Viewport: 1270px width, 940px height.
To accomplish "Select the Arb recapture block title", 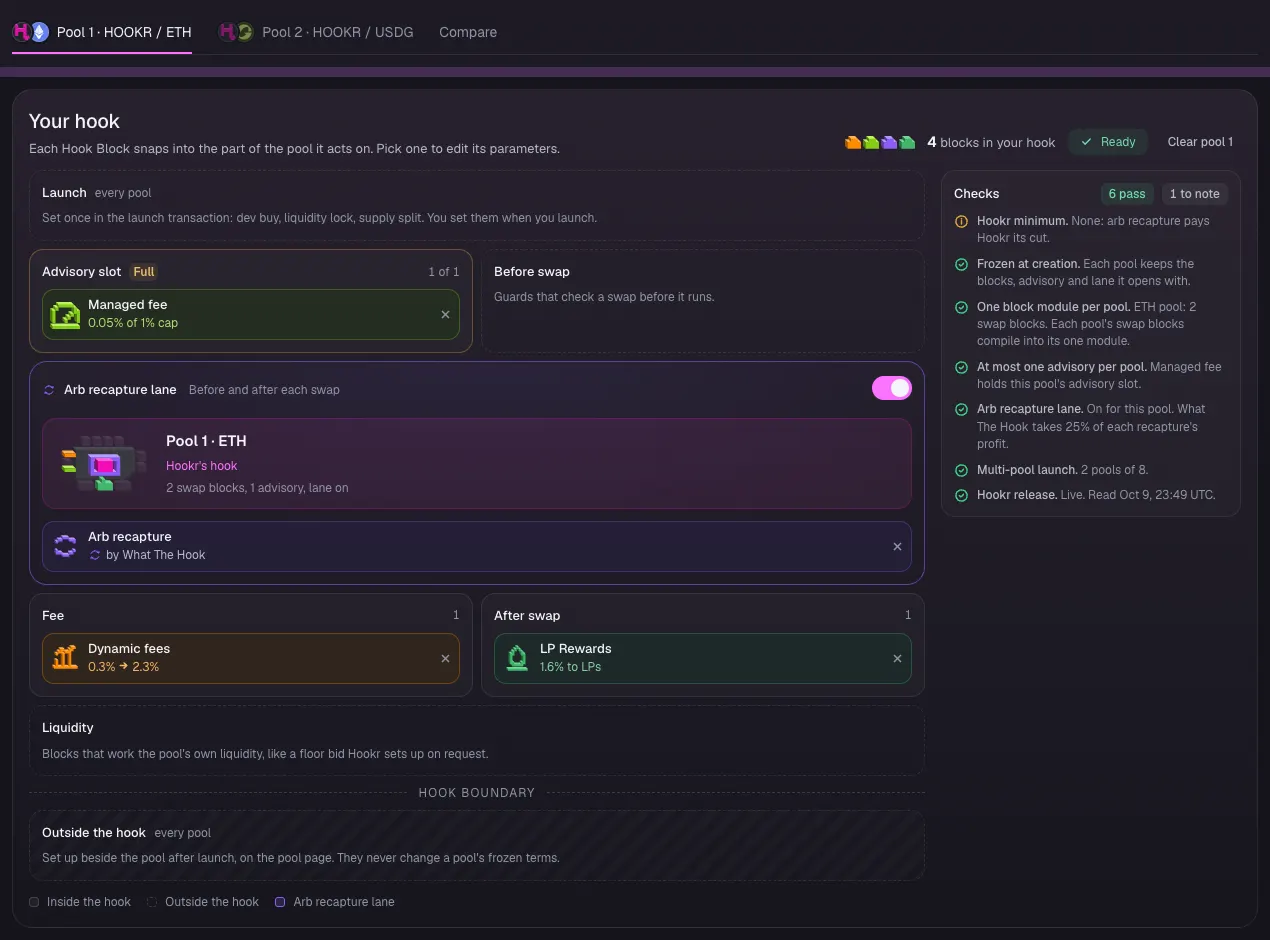I will (x=129, y=537).
